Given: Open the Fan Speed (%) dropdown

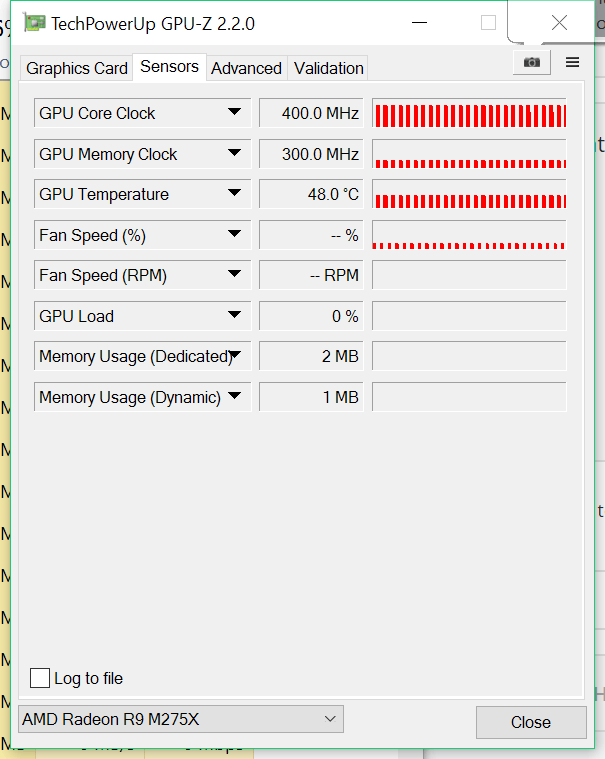Looking at the screenshot, I should point(234,234).
